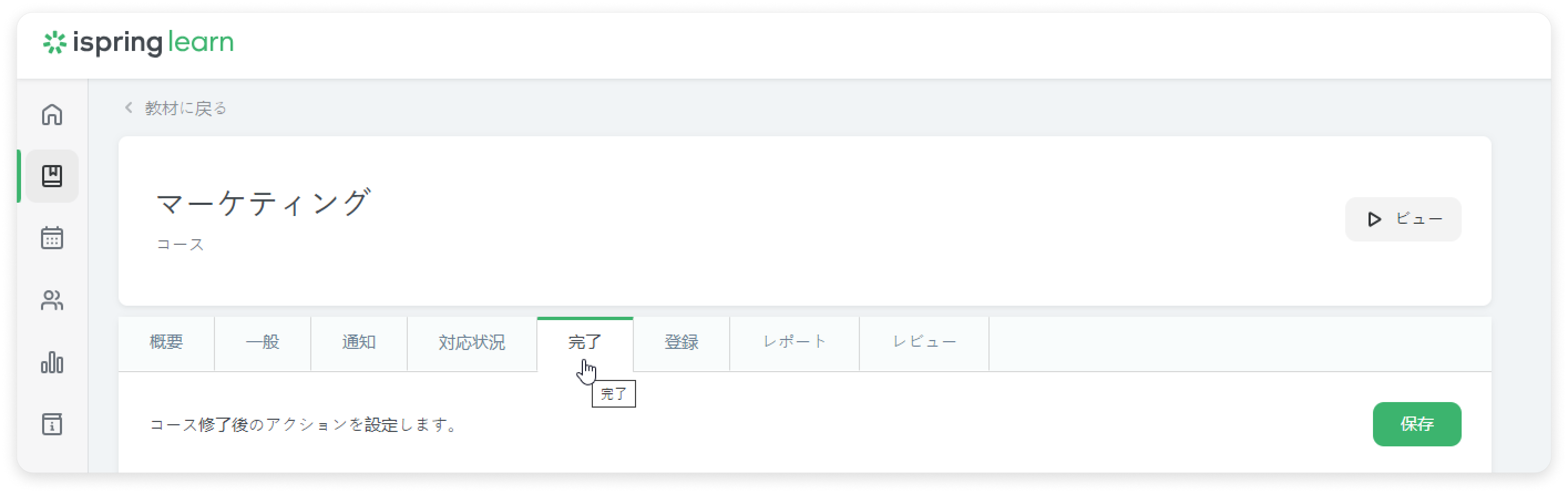Select the 対応状況 tab
The width and height of the screenshot is (1568, 494).
coord(472,342)
